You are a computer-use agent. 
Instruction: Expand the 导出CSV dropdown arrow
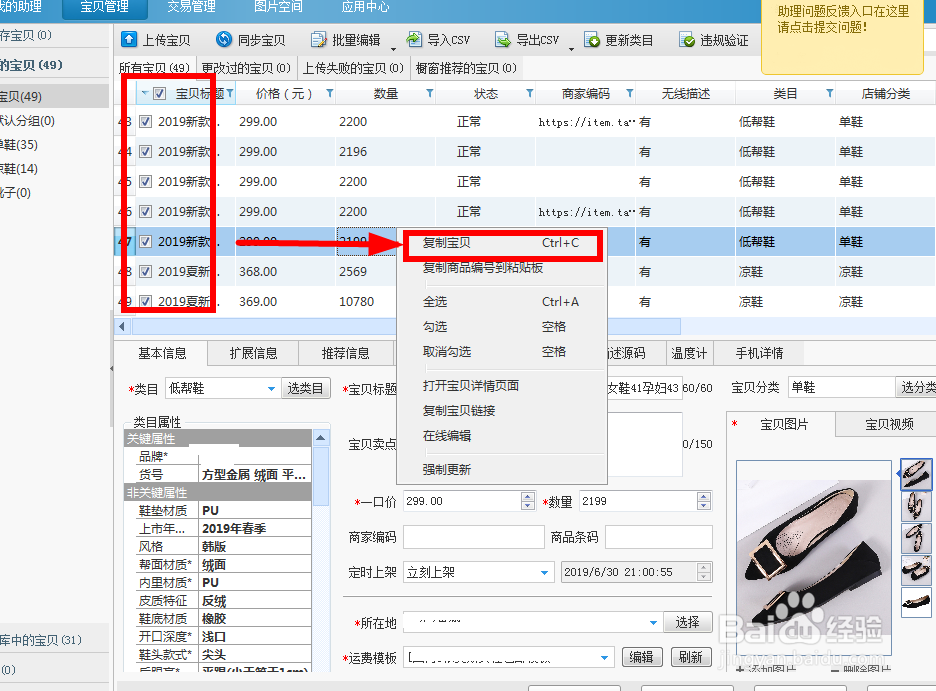[571, 49]
